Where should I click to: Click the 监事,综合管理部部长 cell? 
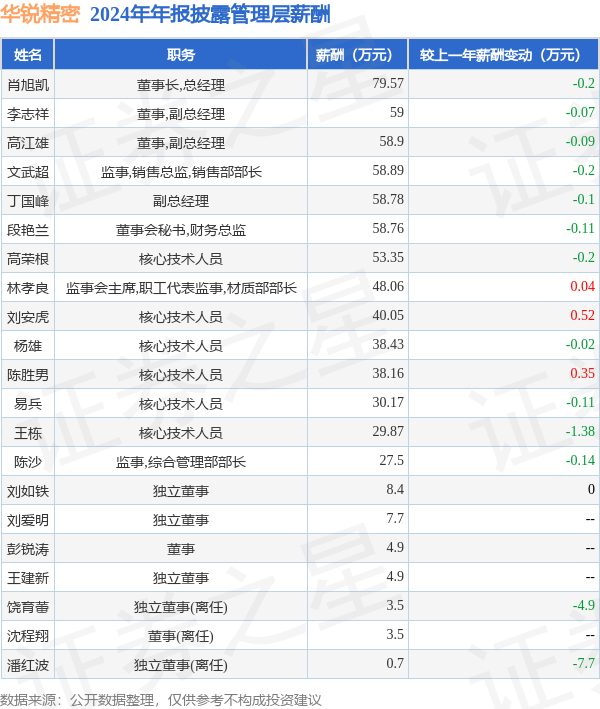pos(180,461)
